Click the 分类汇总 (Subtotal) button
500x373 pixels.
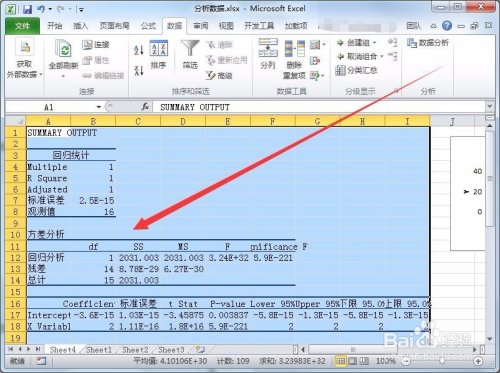[356, 70]
